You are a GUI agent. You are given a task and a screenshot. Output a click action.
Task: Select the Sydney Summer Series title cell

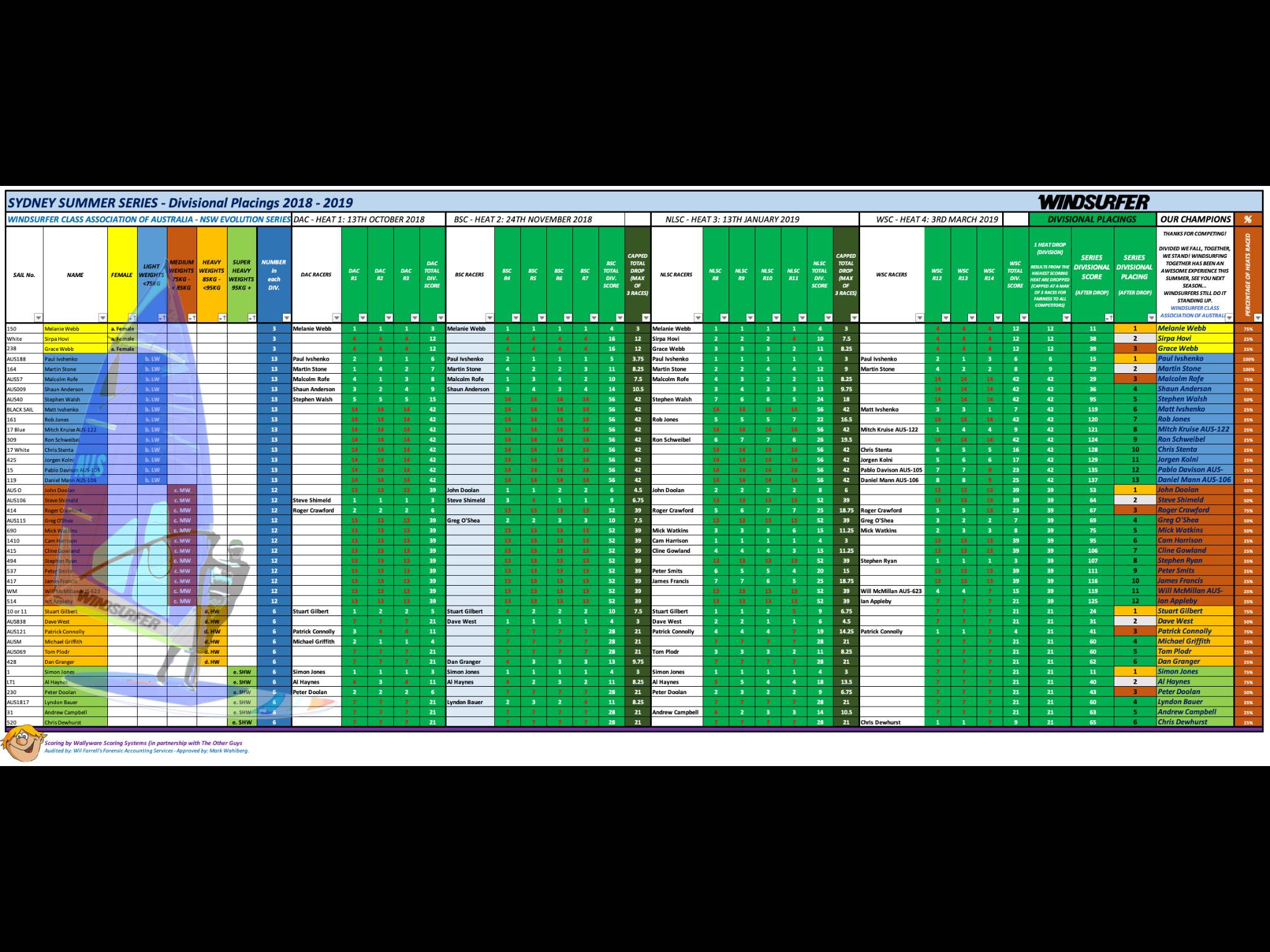(180, 203)
